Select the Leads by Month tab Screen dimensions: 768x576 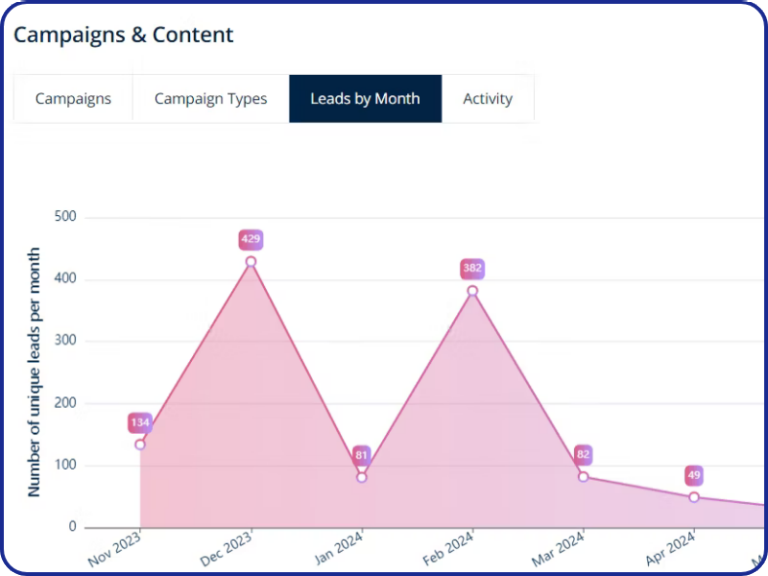[x=365, y=99]
